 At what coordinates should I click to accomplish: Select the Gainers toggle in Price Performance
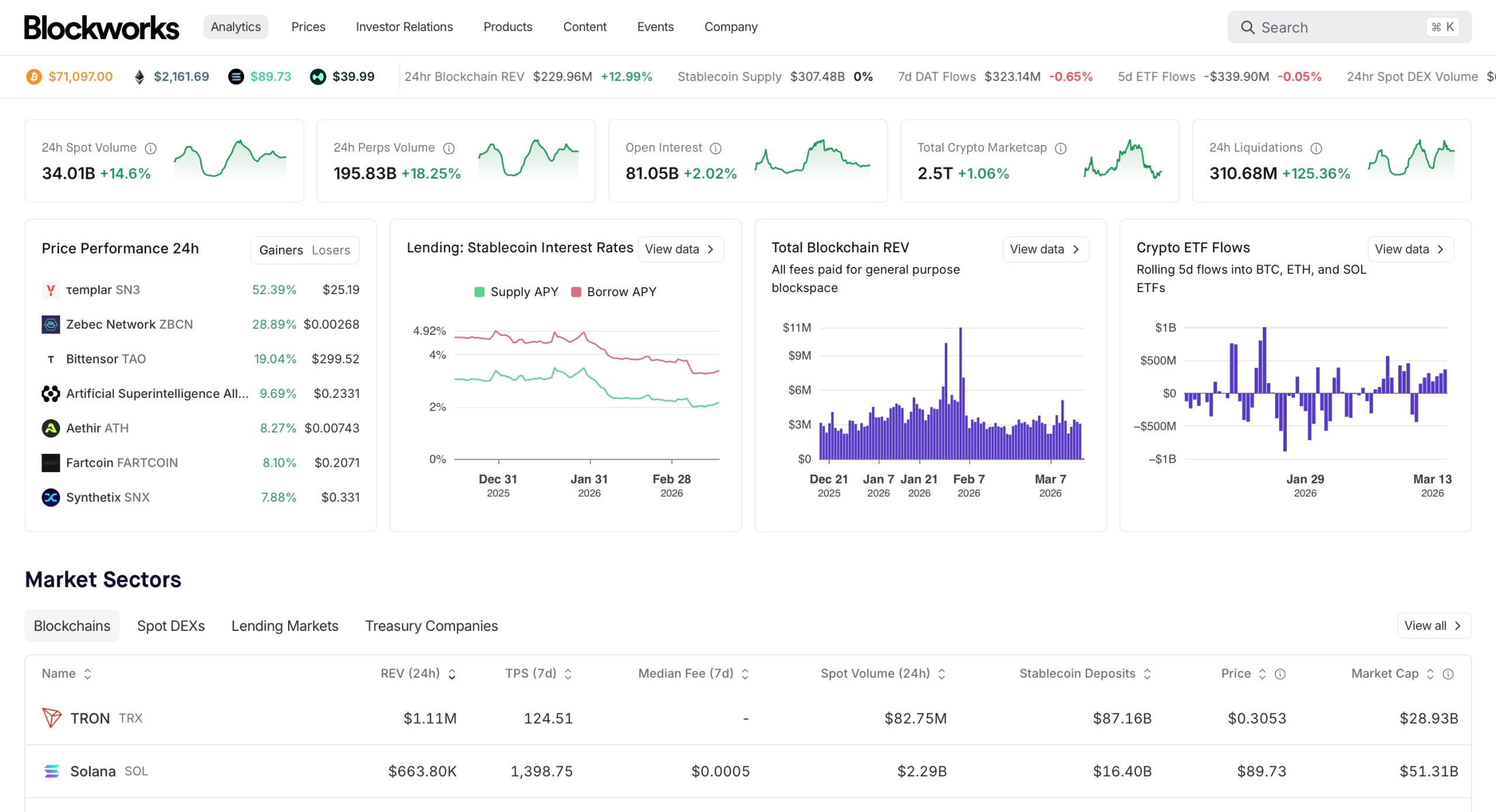(281, 250)
